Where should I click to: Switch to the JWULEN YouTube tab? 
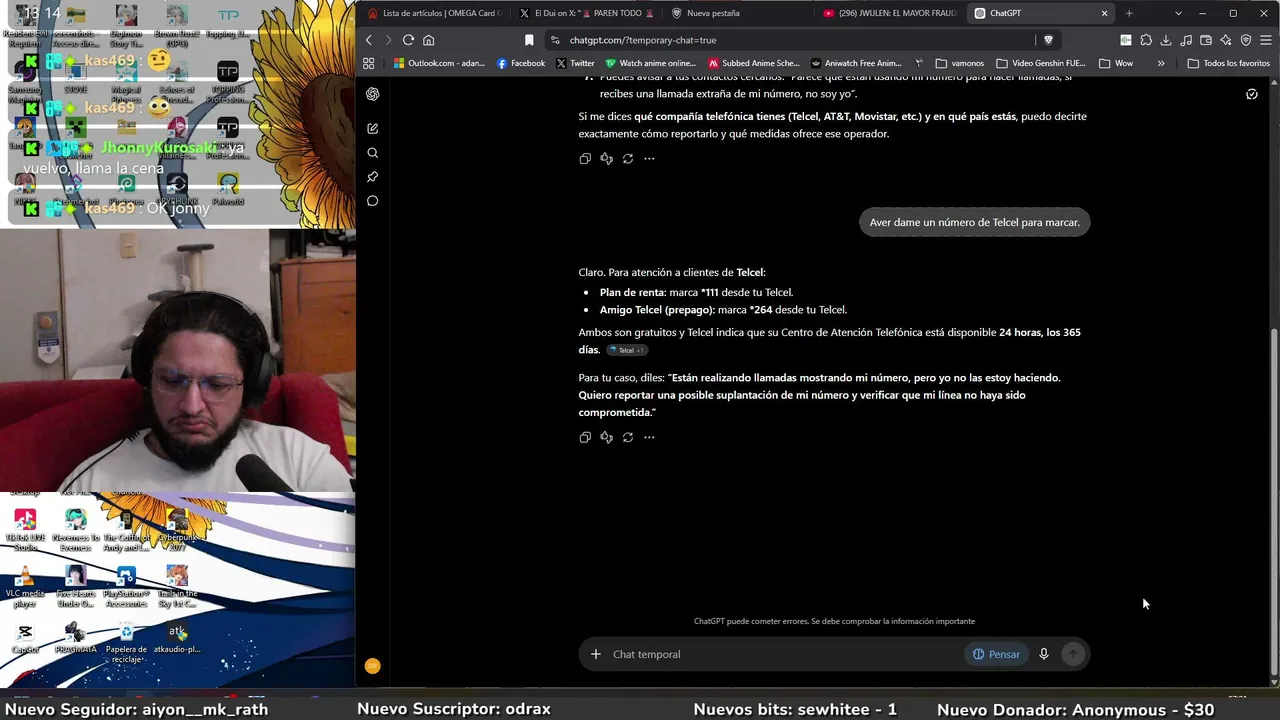[890, 13]
